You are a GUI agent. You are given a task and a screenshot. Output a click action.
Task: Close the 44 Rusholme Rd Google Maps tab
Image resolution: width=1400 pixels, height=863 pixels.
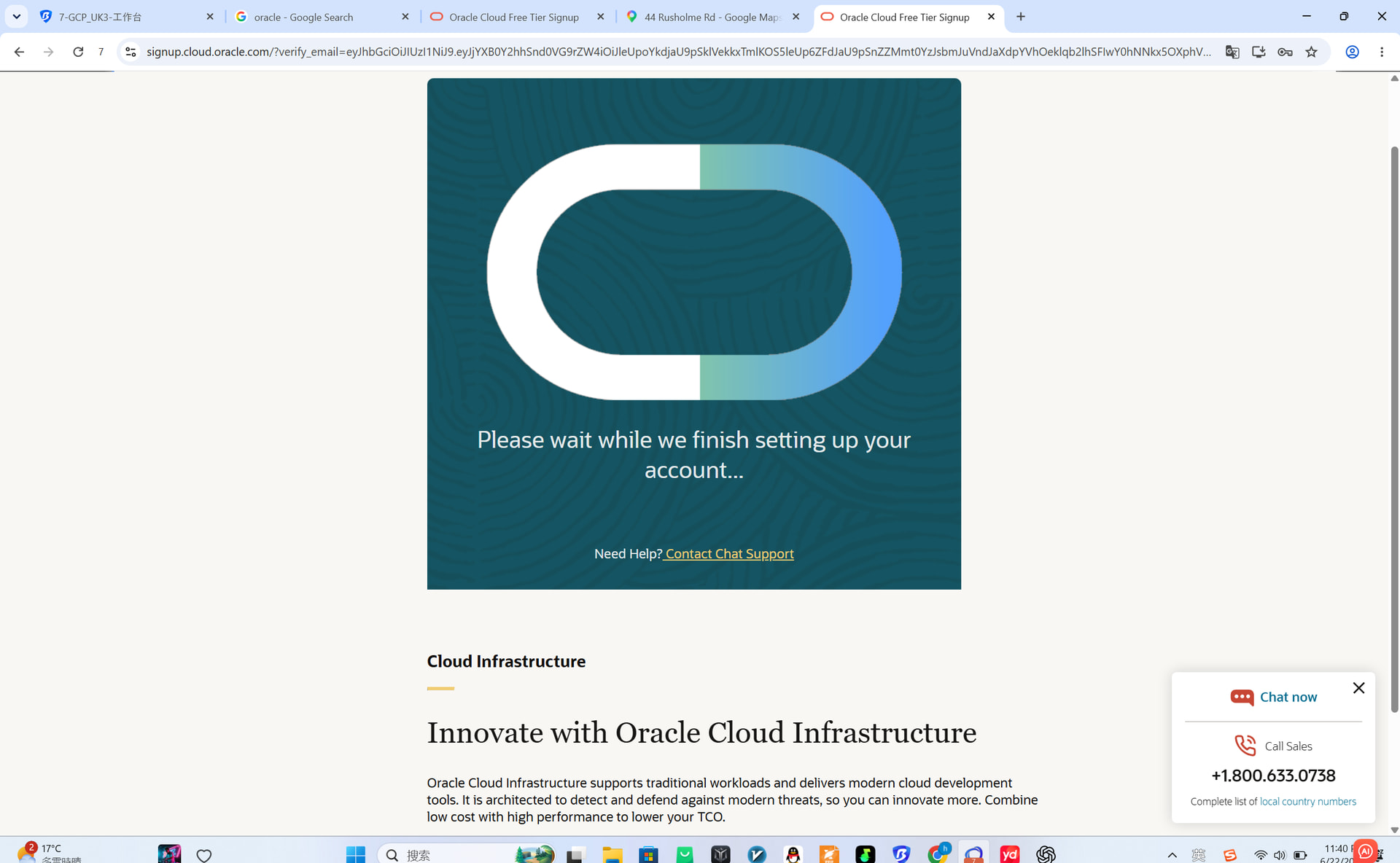coord(796,17)
